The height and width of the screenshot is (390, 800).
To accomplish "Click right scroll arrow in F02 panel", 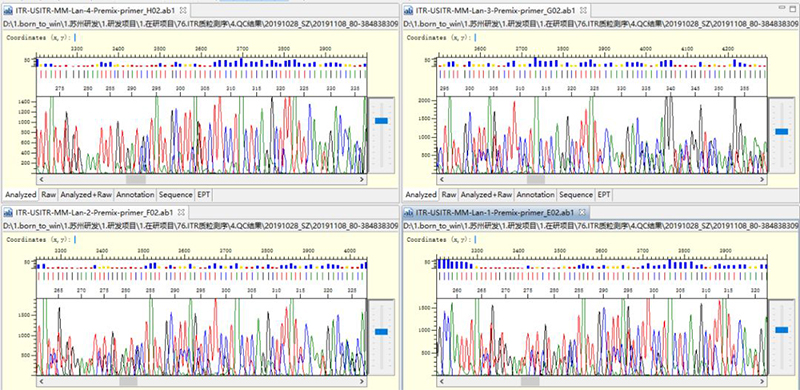I will tap(362, 381).
